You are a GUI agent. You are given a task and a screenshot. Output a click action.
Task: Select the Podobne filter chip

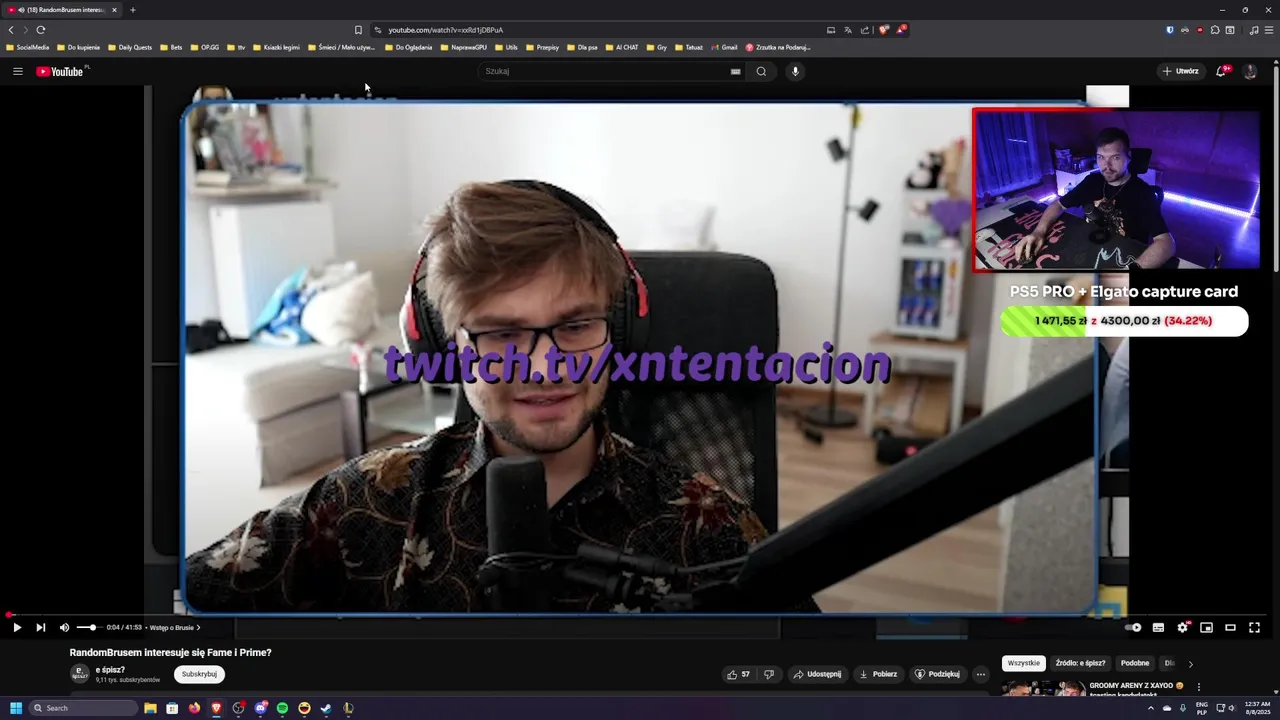click(x=1135, y=663)
